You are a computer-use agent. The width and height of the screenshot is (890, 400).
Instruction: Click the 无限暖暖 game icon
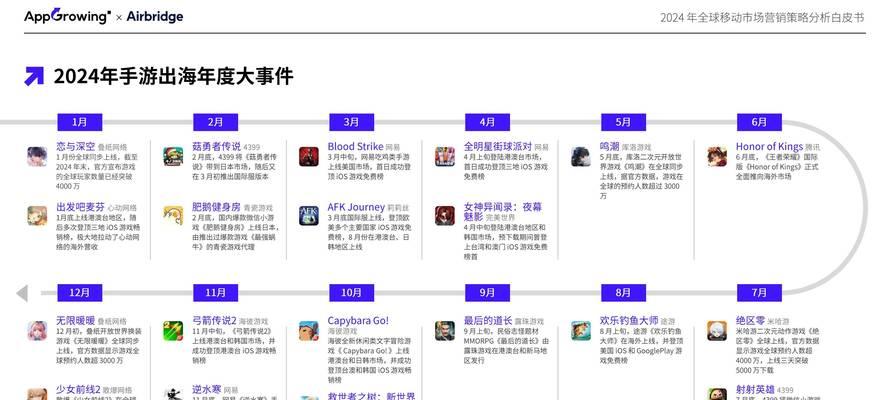tap(37, 331)
